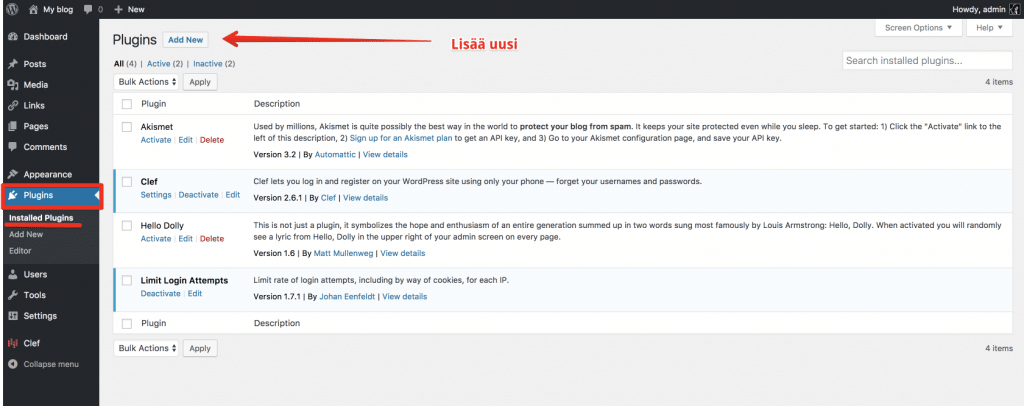Image resolution: width=1024 pixels, height=406 pixels.
Task: Show All plugins filter
Action: [x=118, y=64]
